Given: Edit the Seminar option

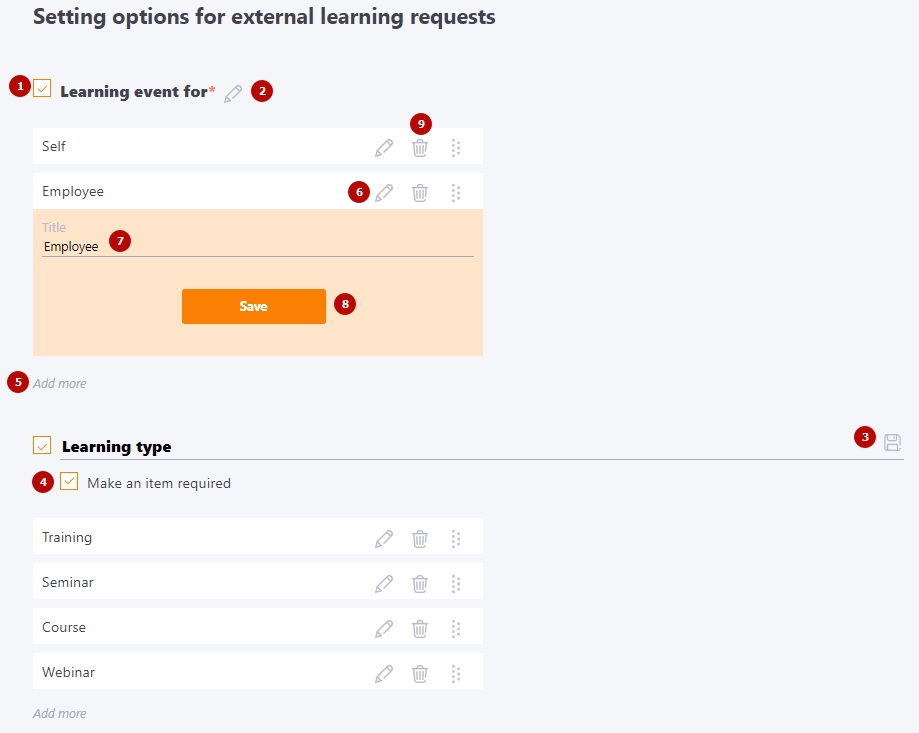Looking at the screenshot, I should pos(384,584).
